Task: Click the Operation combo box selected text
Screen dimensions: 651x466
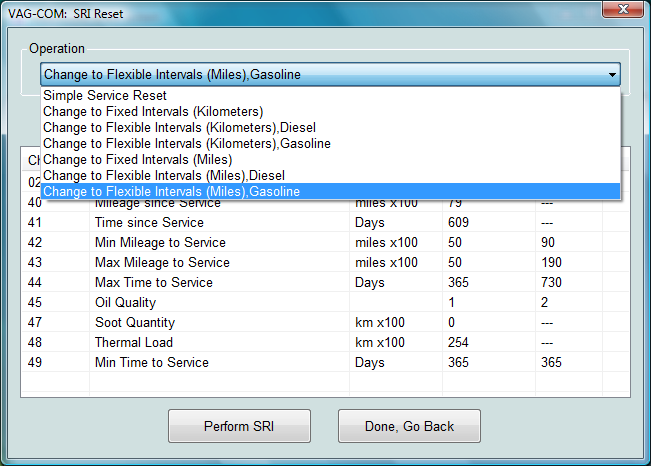Action: (x=172, y=75)
